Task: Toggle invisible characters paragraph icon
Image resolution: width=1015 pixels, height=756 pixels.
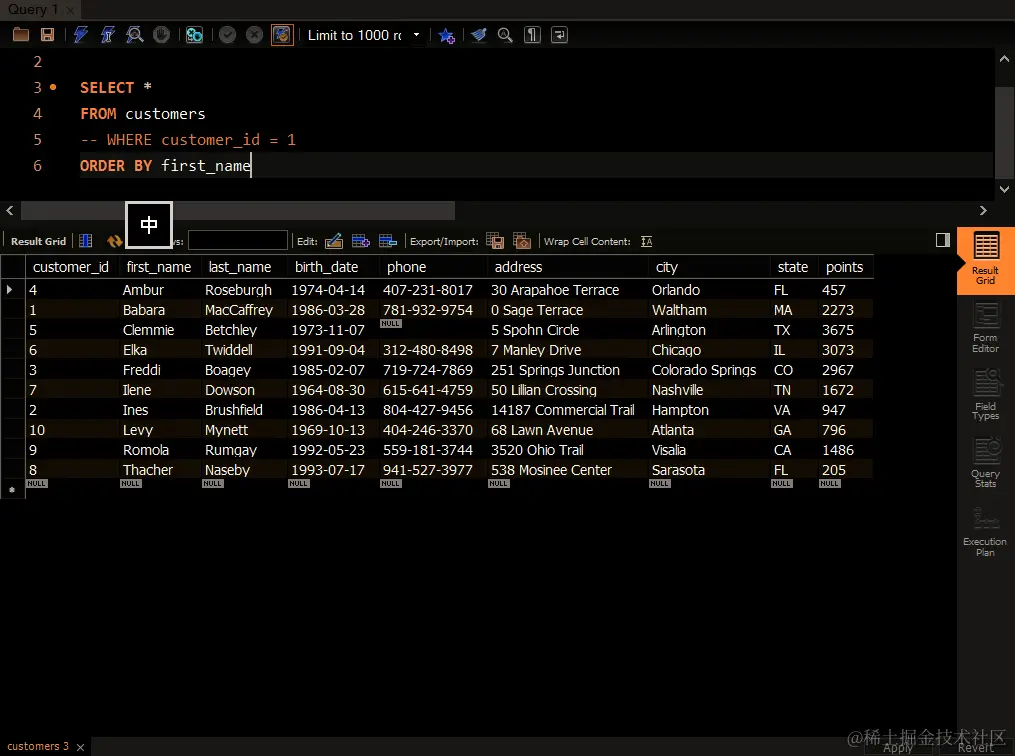Action: pyautogui.click(x=532, y=35)
